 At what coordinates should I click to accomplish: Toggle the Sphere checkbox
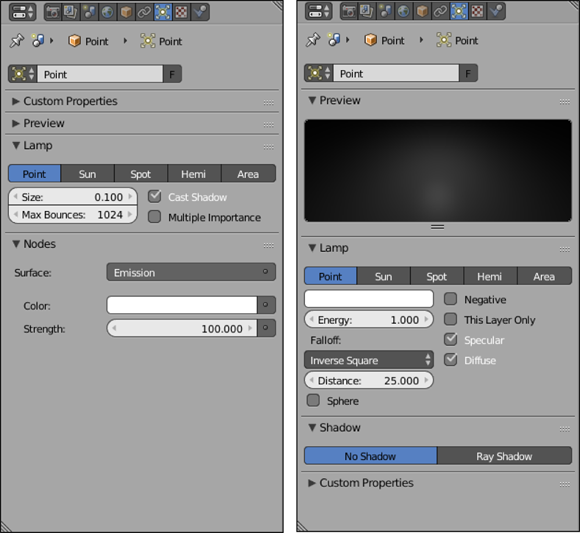[x=313, y=400]
